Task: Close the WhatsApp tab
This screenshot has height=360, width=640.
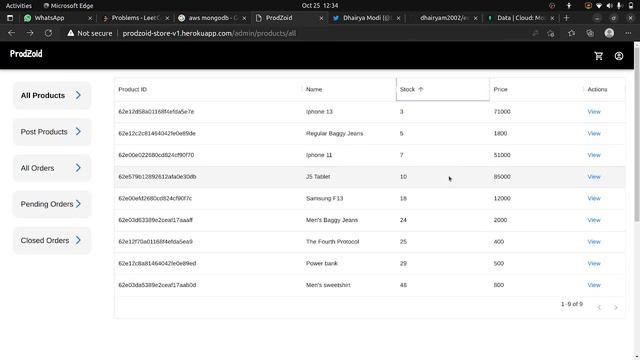Action: [x=90, y=18]
